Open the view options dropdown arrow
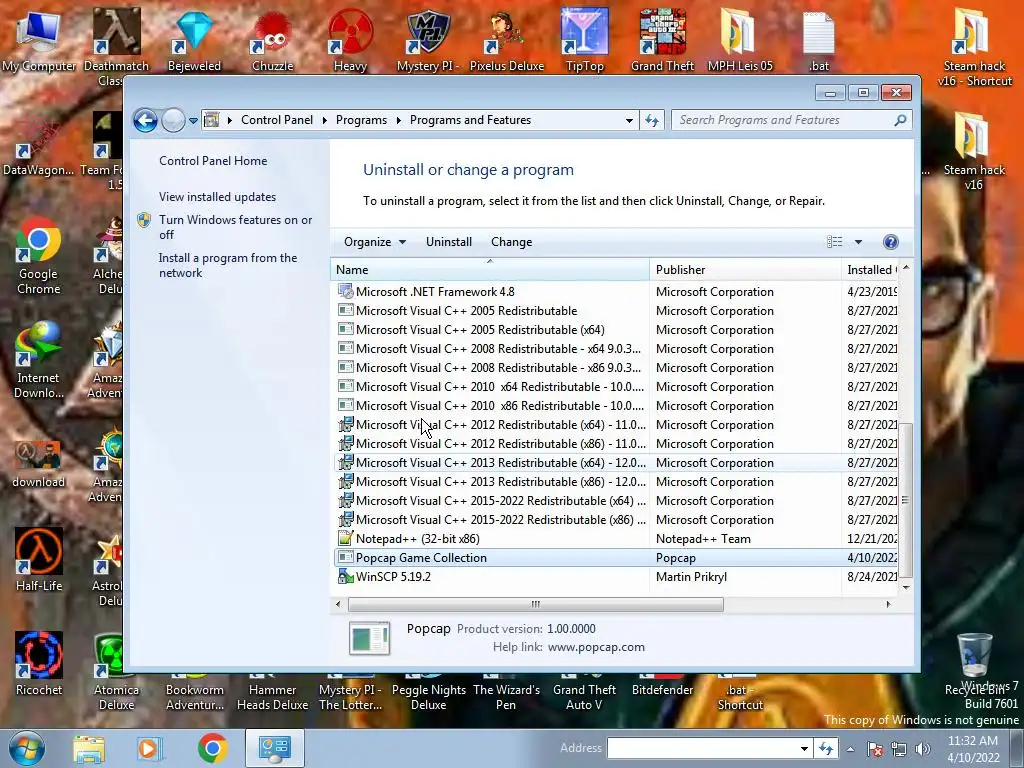The width and height of the screenshot is (1024, 768). [x=858, y=242]
